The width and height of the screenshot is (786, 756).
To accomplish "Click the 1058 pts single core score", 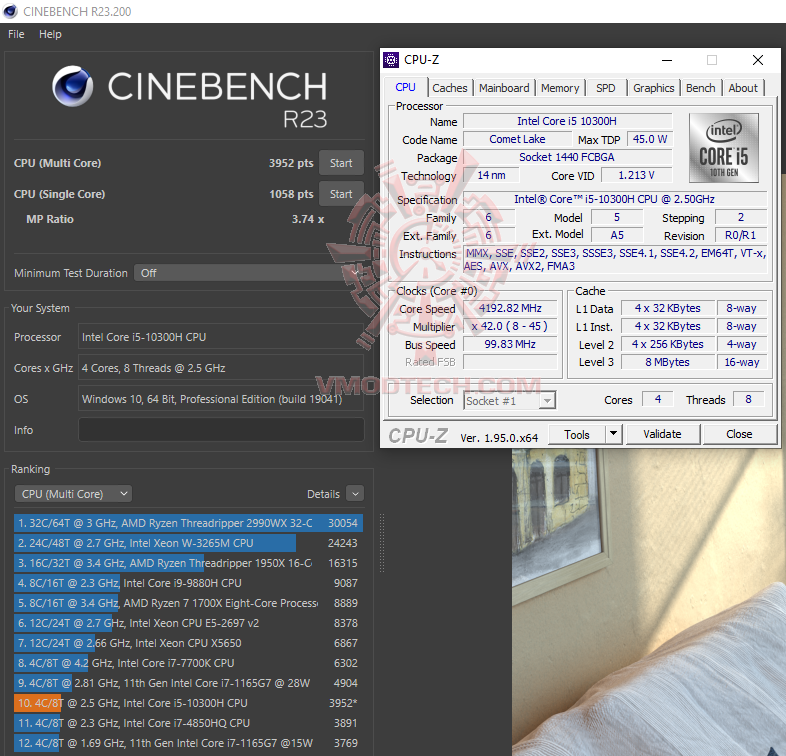I will [x=291, y=194].
